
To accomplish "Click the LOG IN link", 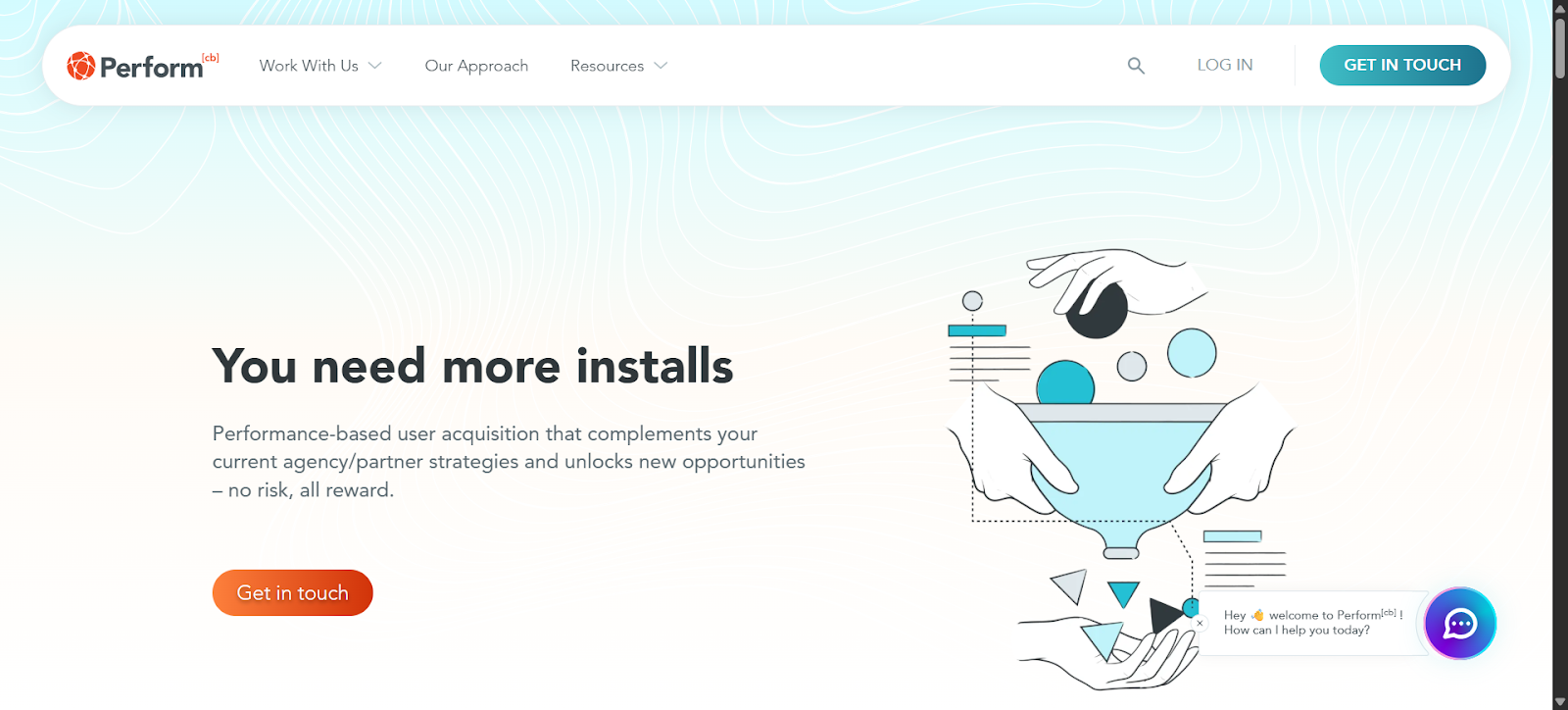I will tap(1224, 65).
